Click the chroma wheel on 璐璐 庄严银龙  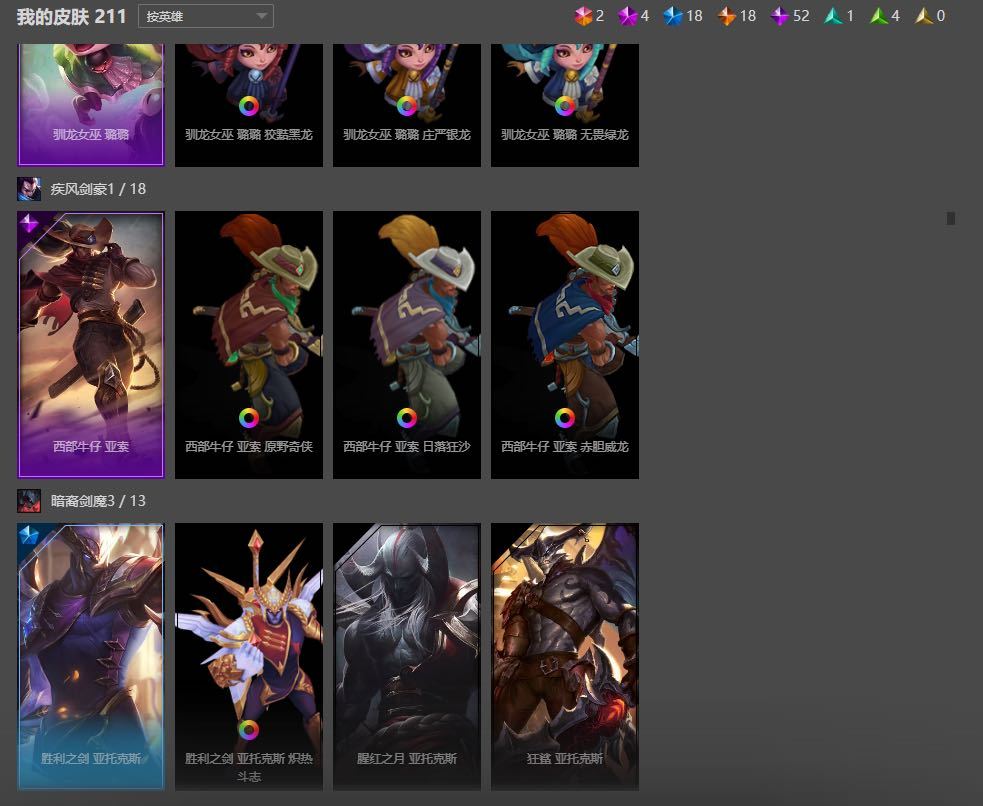coord(407,106)
